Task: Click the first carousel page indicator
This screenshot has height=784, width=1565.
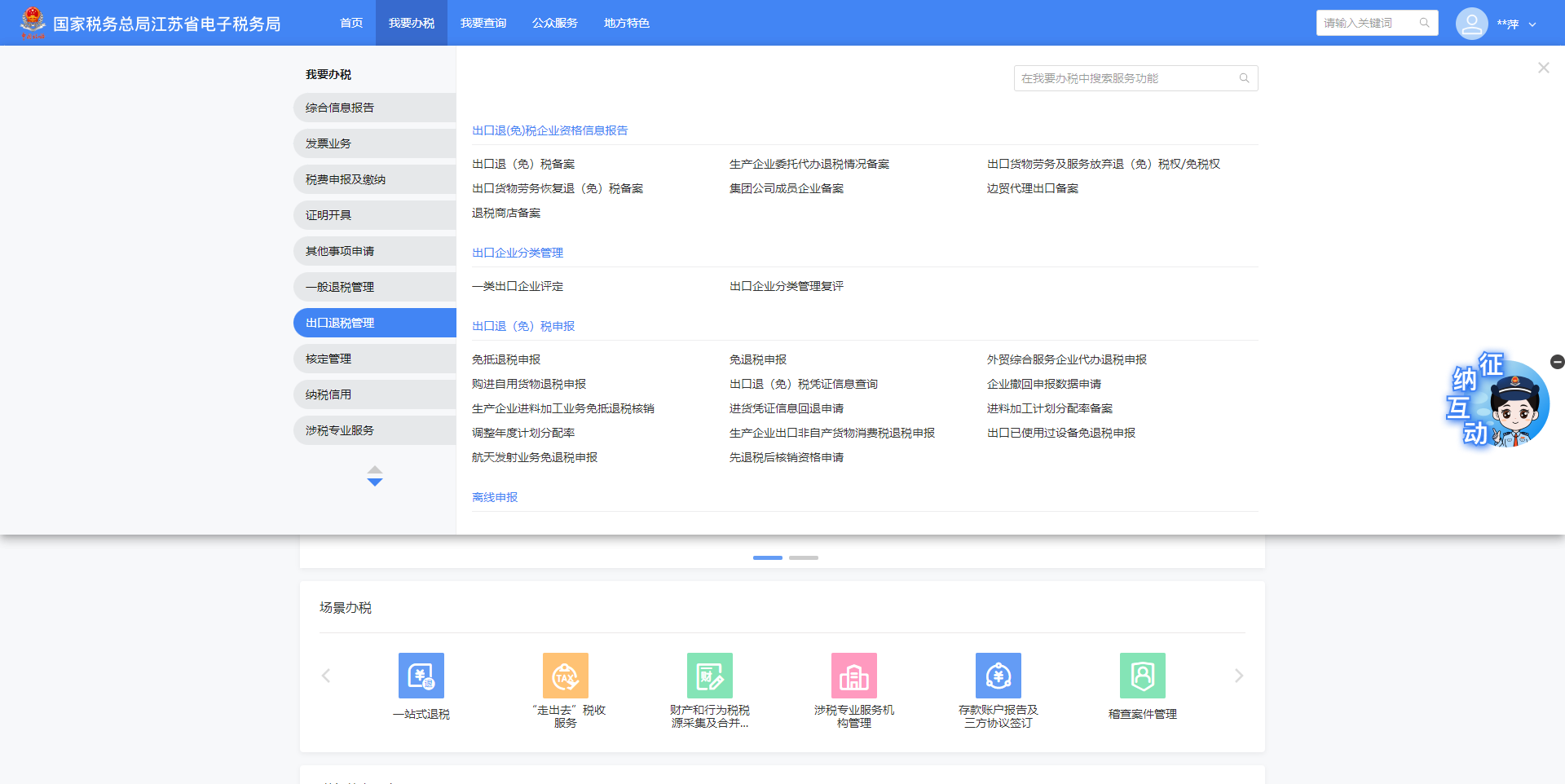Action: [x=767, y=557]
